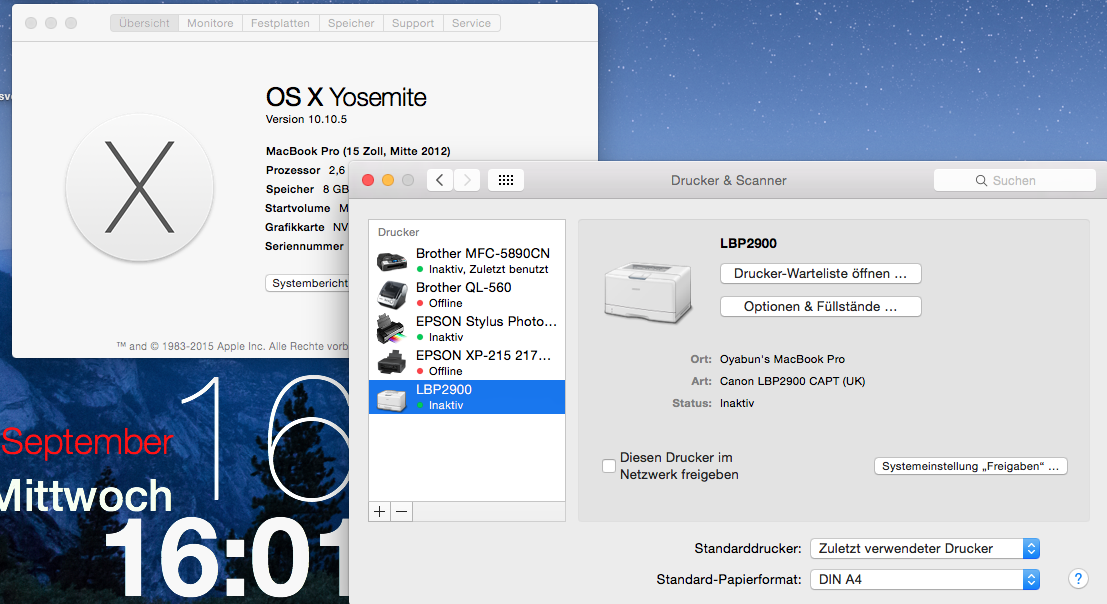Switch to the Monitore tab

click(x=210, y=23)
